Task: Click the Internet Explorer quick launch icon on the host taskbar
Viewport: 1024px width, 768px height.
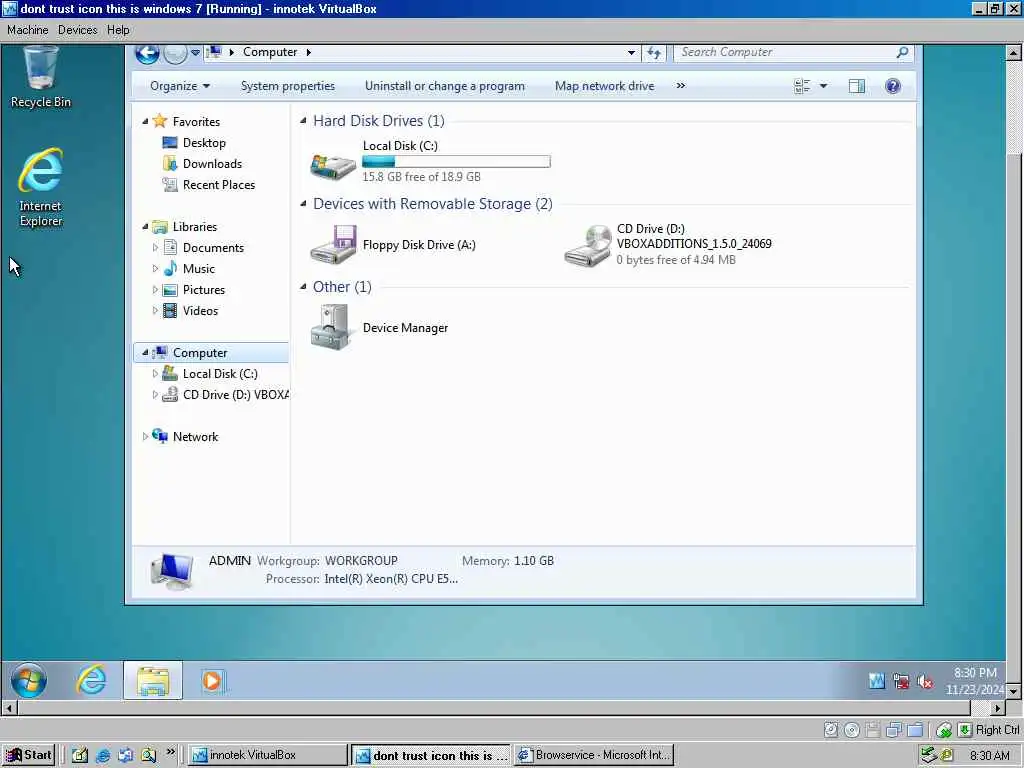Action: [x=103, y=756]
